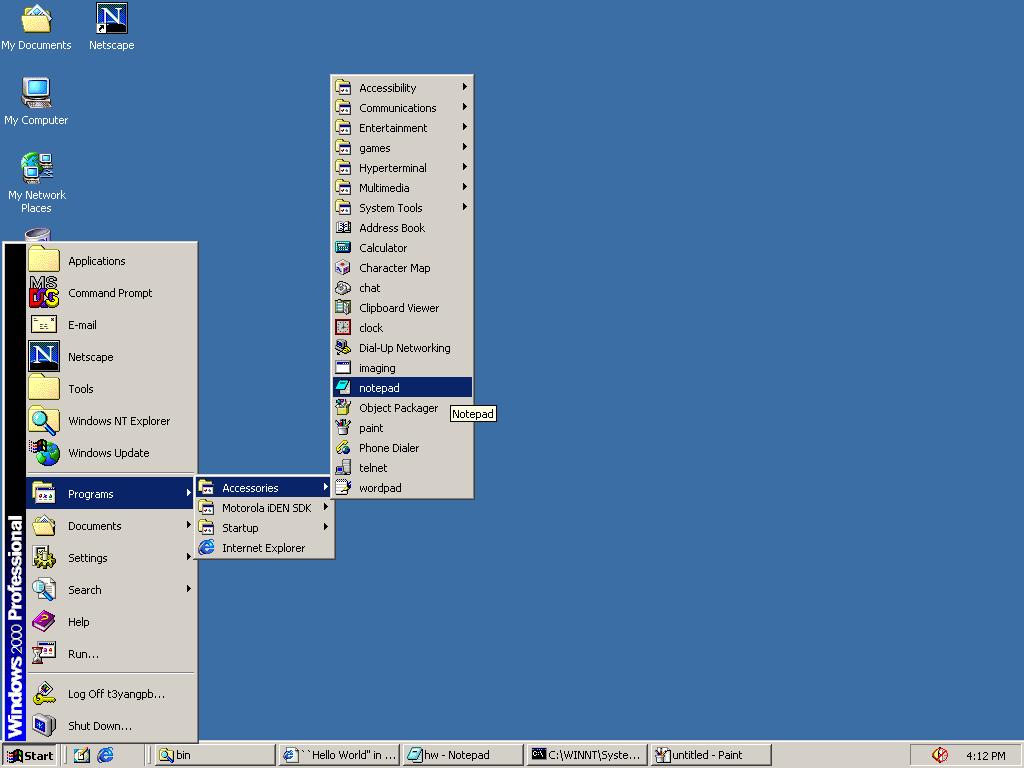Image resolution: width=1024 pixels, height=768 pixels.
Task: Choose Shut Down... from Start menu
Action: [111, 726]
